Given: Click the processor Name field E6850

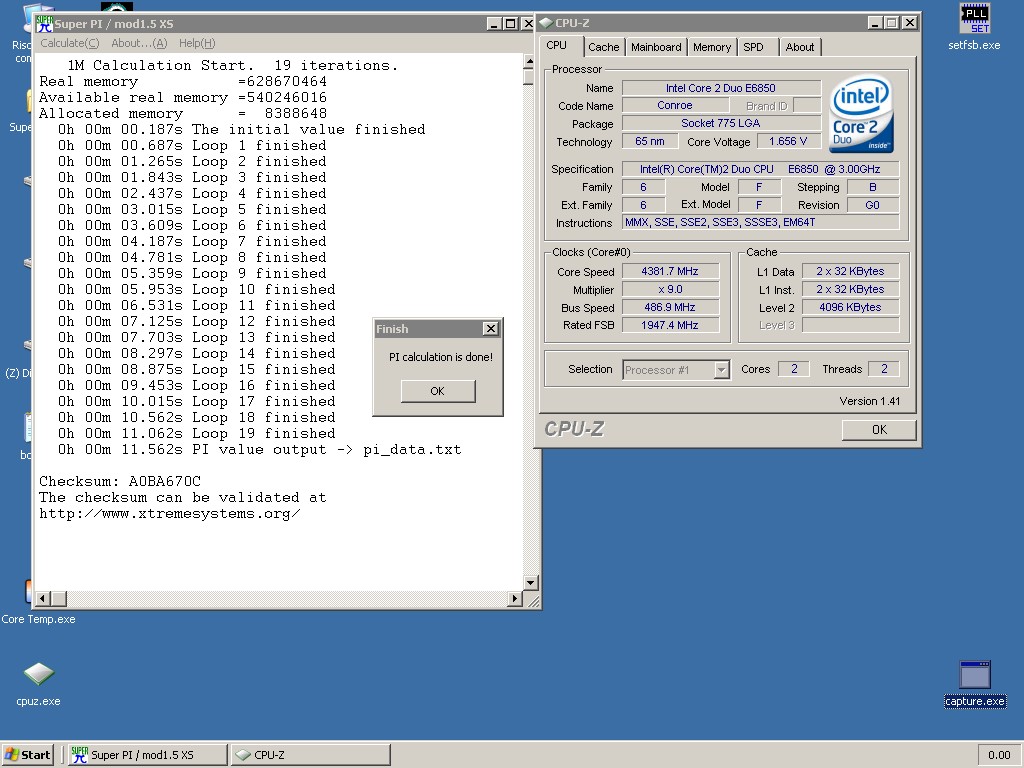Looking at the screenshot, I should point(721,88).
